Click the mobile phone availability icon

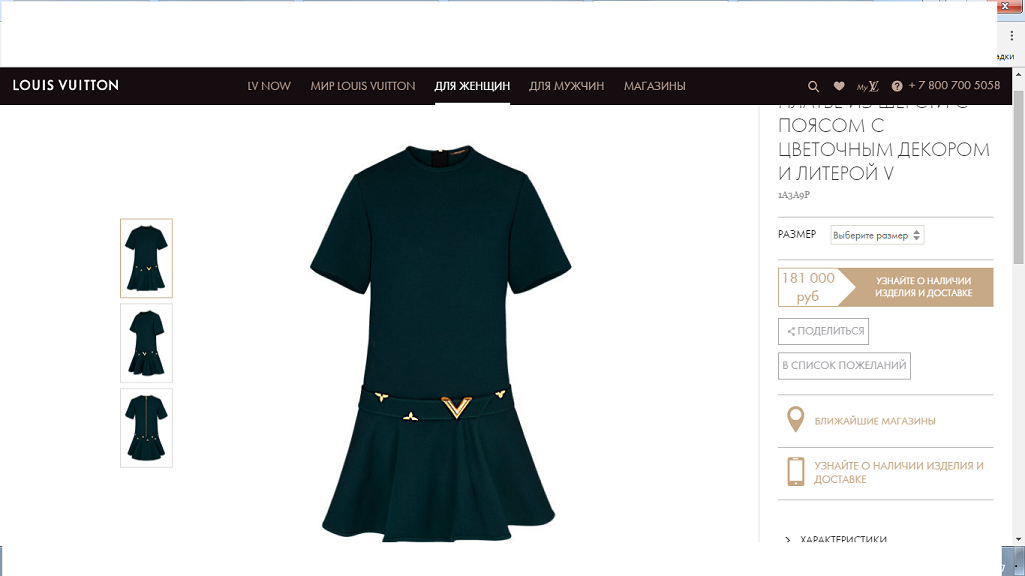(x=796, y=471)
